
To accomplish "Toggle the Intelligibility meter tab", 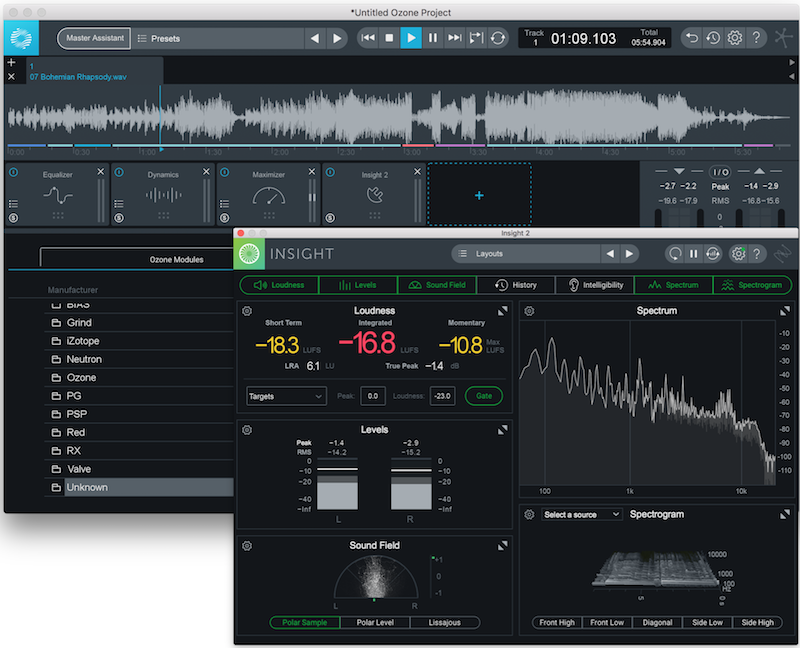I will point(594,285).
